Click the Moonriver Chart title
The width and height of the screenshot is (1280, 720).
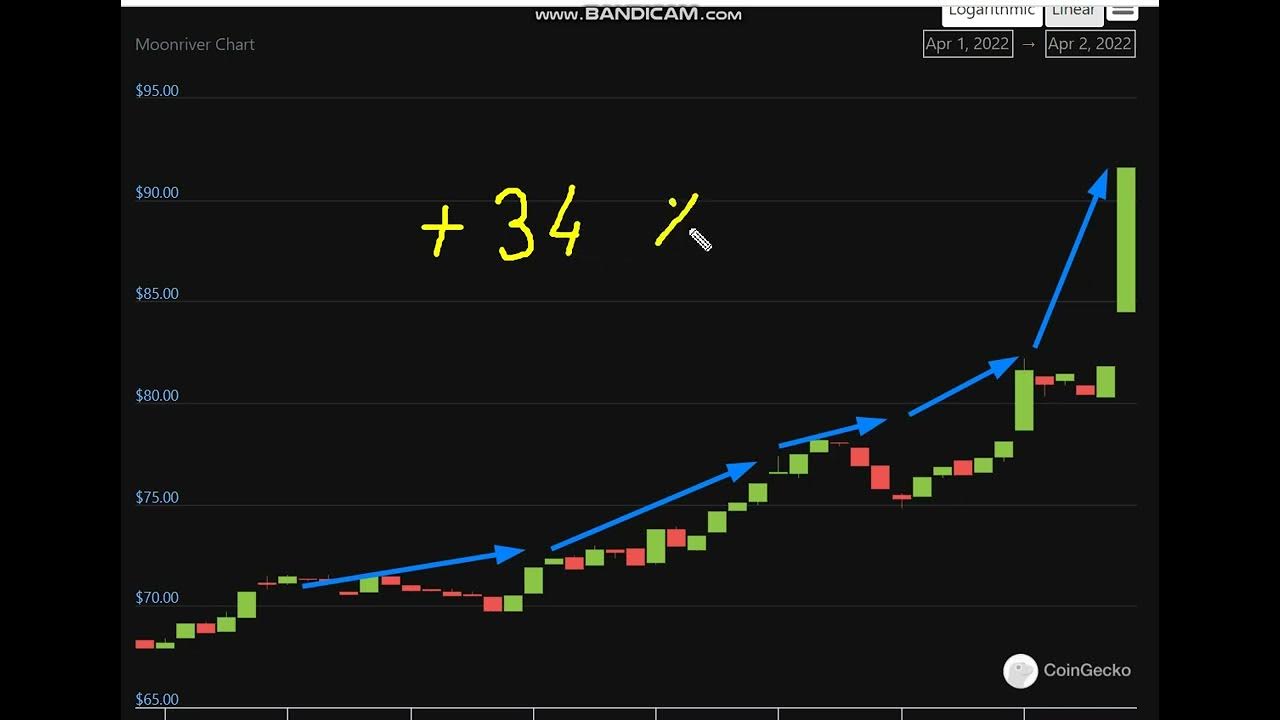[195, 44]
